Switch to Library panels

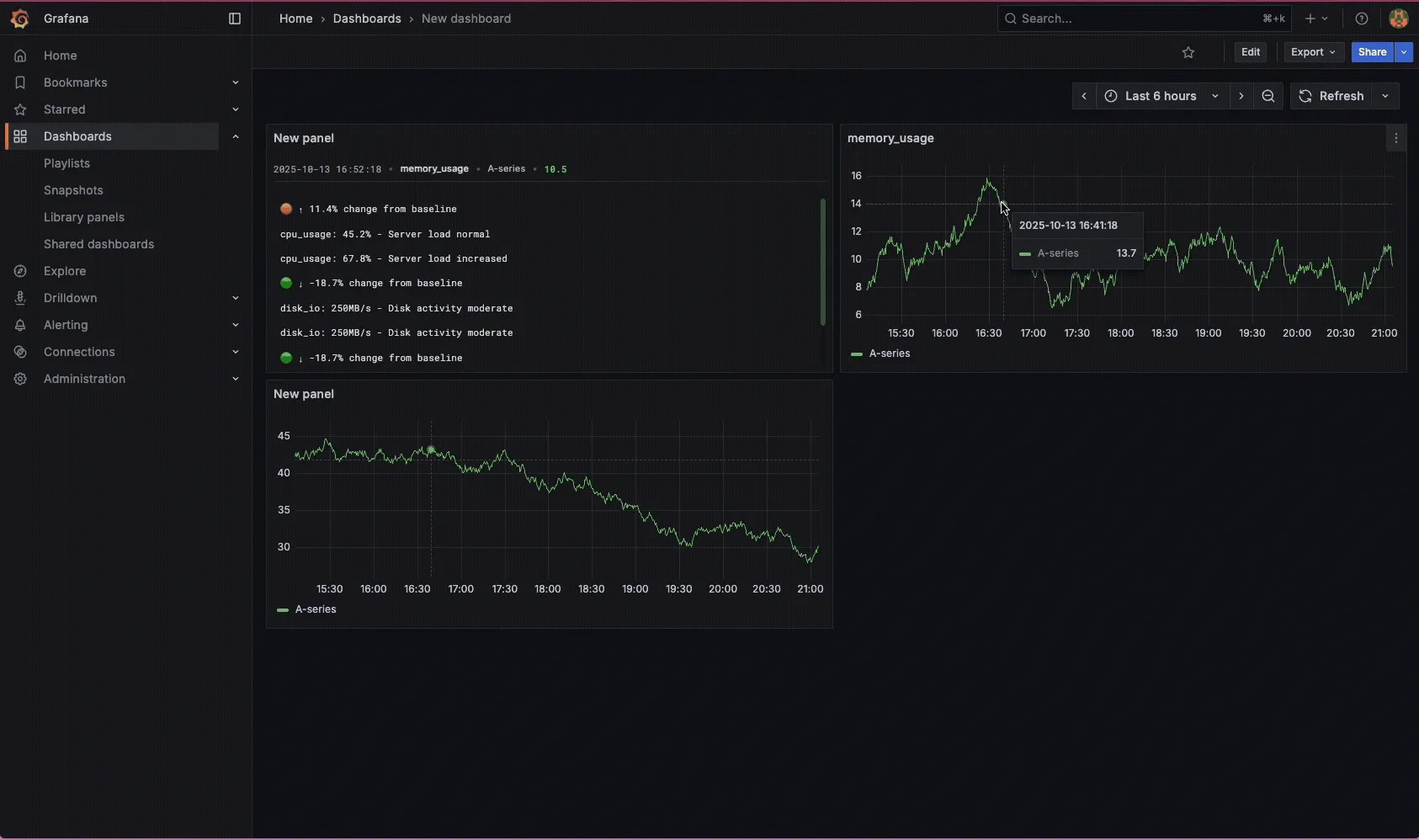click(85, 217)
